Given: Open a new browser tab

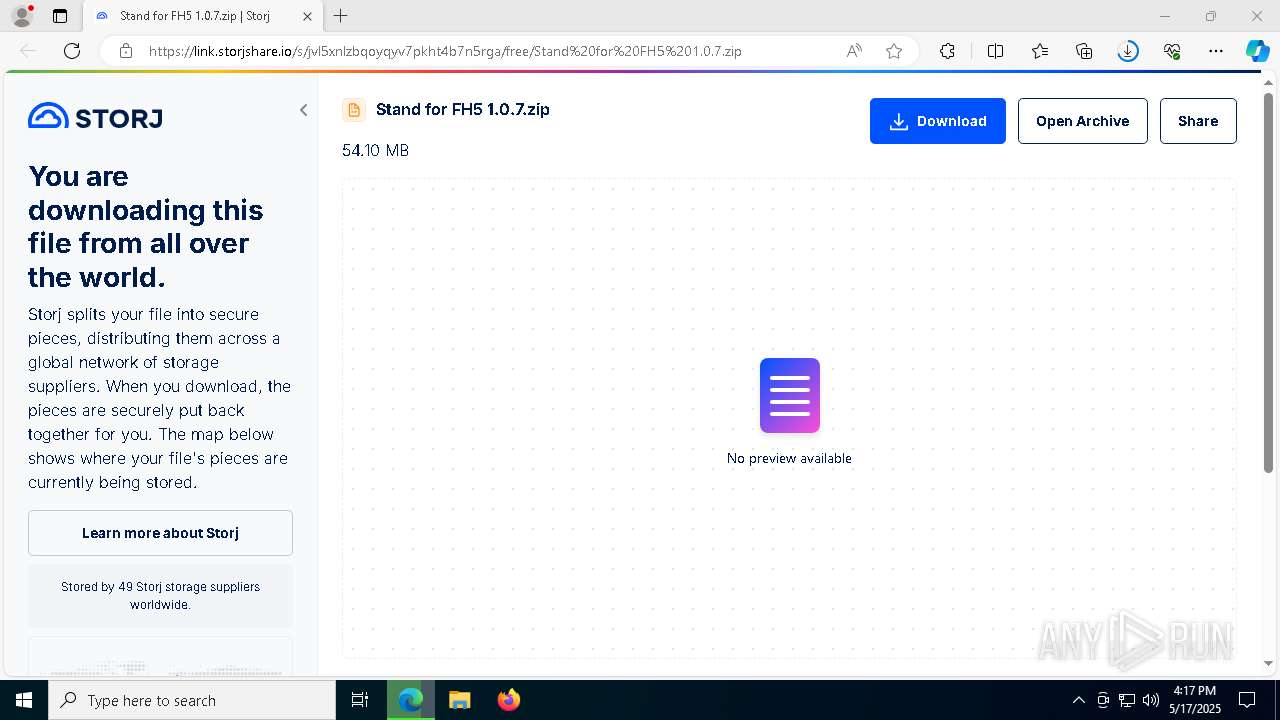Looking at the screenshot, I should (341, 16).
